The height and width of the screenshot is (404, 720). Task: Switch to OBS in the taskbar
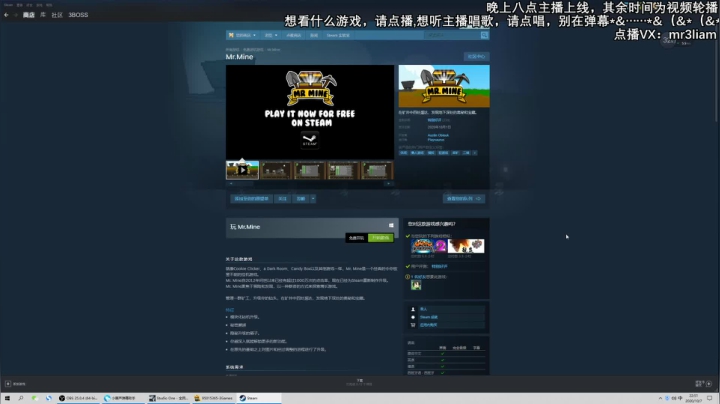point(78,398)
